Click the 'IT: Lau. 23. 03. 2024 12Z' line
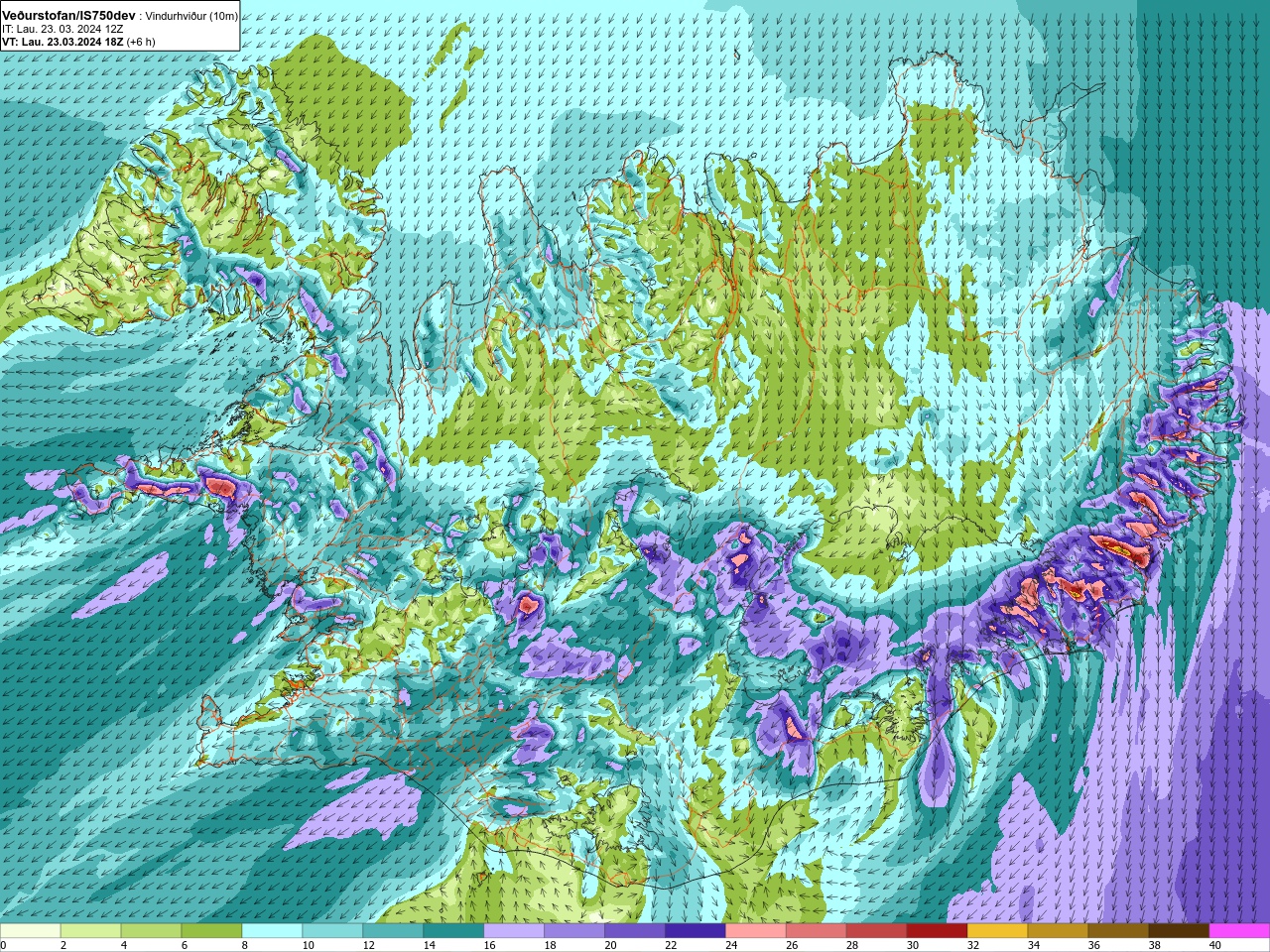1270x952 pixels. (x=63, y=29)
